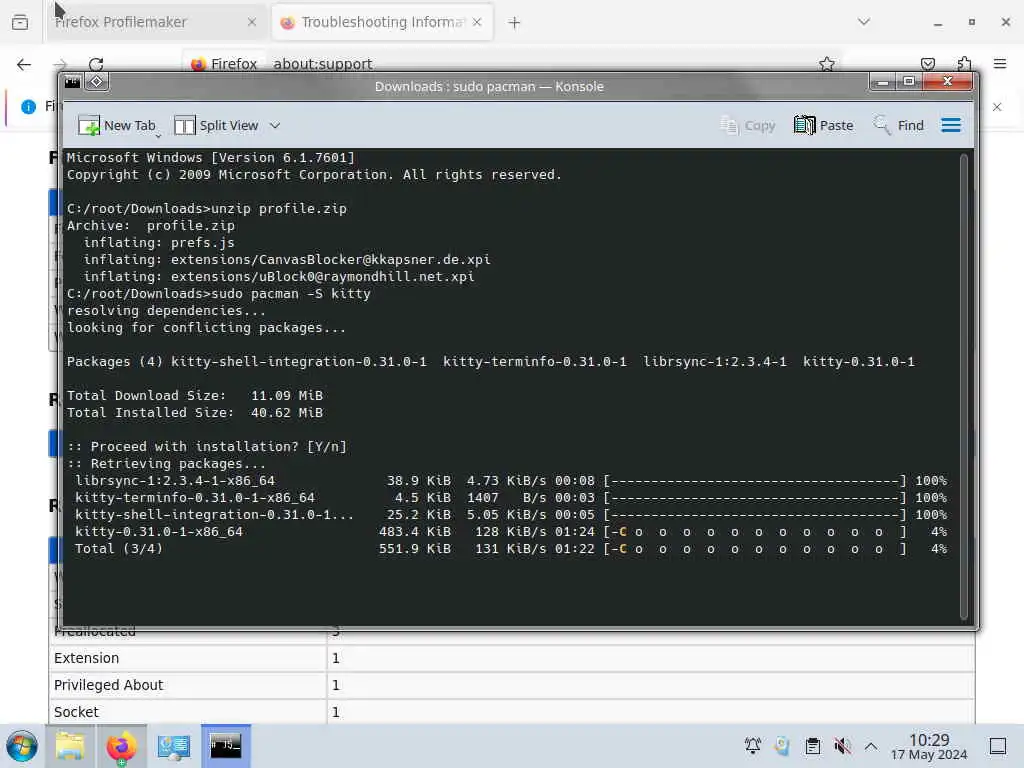Reload the Firefox page
This screenshot has height=768, width=1024.
pos(96,64)
